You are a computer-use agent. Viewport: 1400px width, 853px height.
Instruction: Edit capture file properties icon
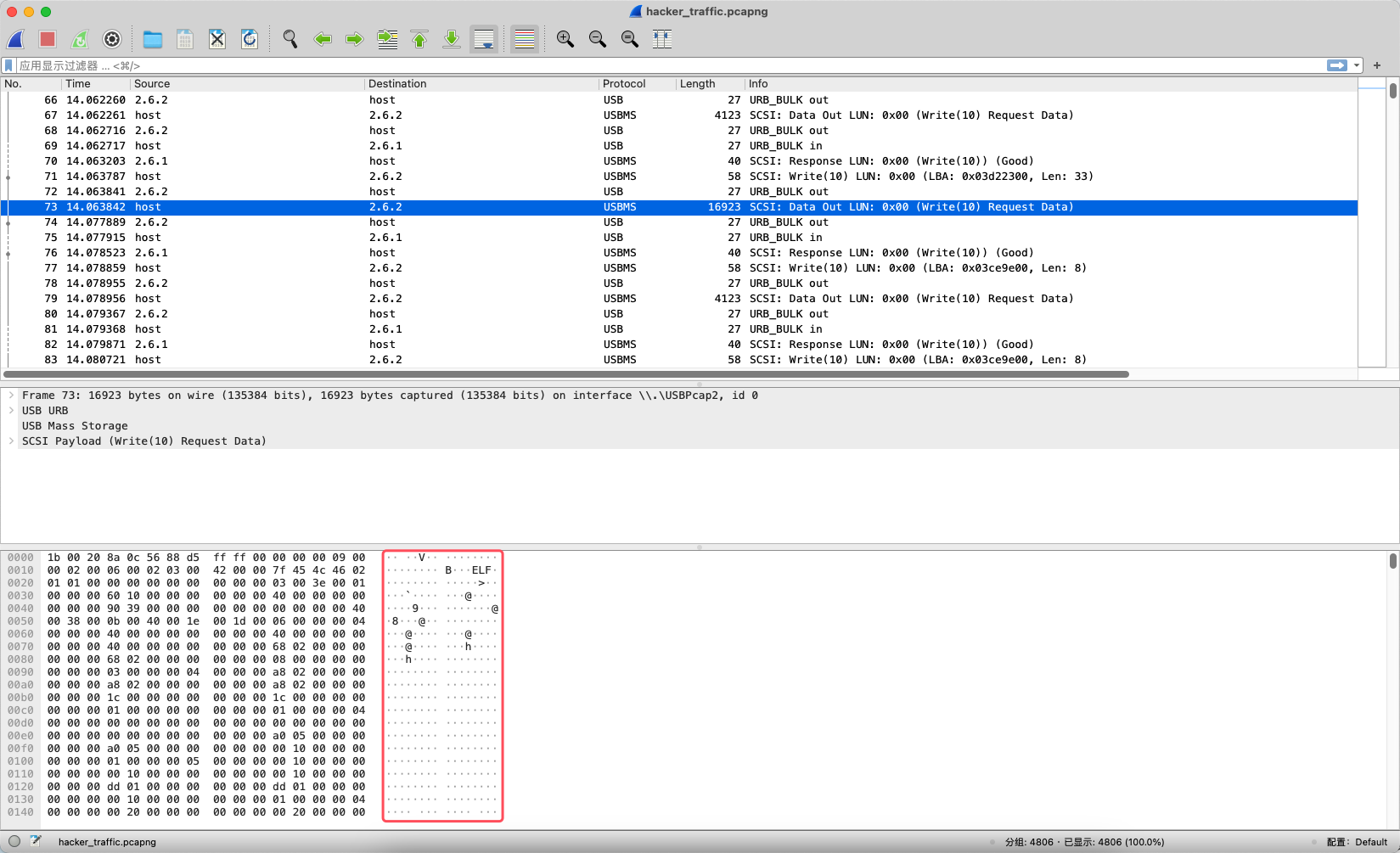pos(36,842)
